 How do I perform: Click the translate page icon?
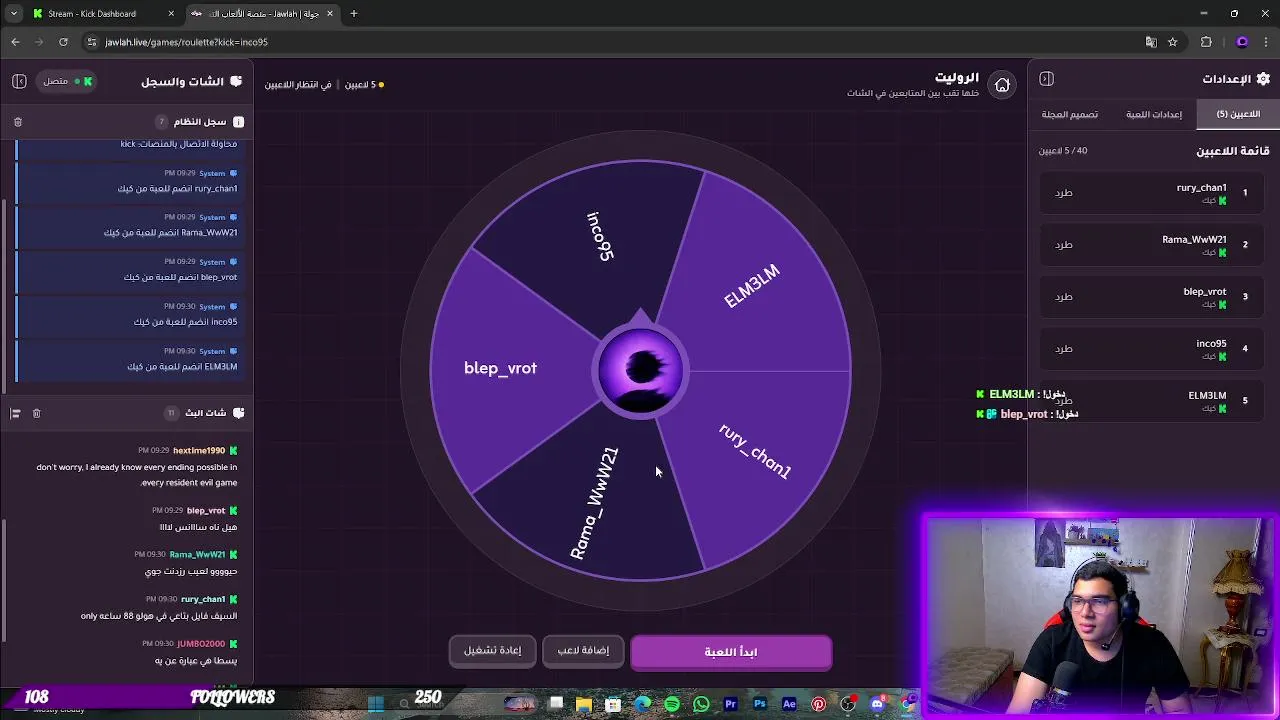tap(1151, 42)
